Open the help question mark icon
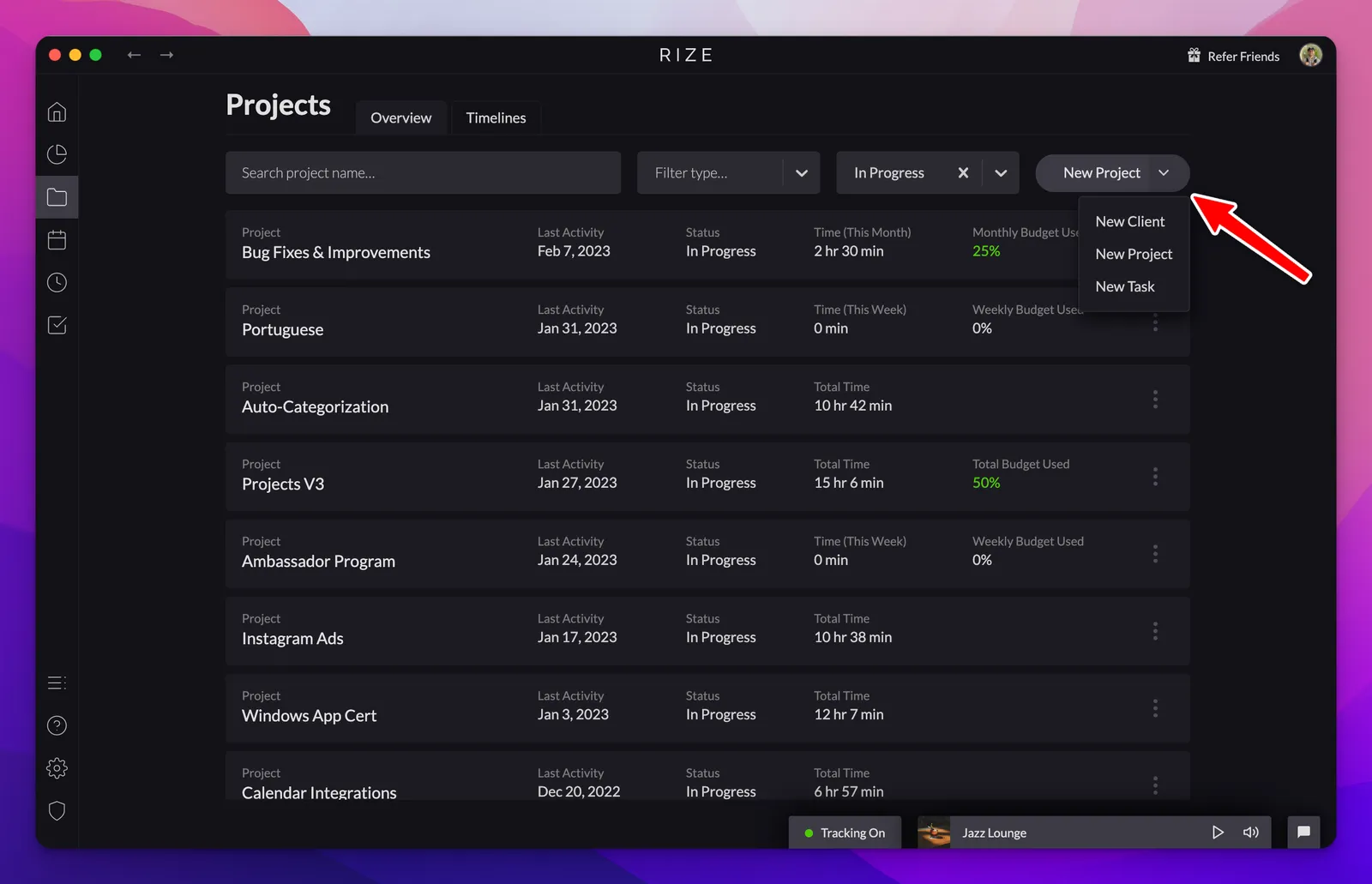This screenshot has height=884, width=1372. (57, 725)
